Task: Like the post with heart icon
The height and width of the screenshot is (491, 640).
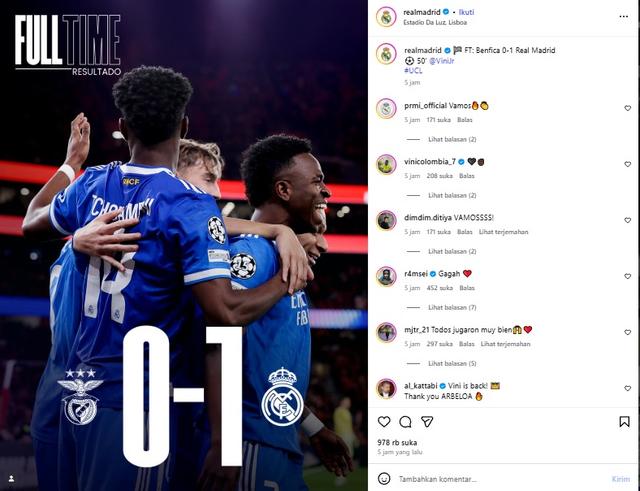Action: click(x=384, y=422)
